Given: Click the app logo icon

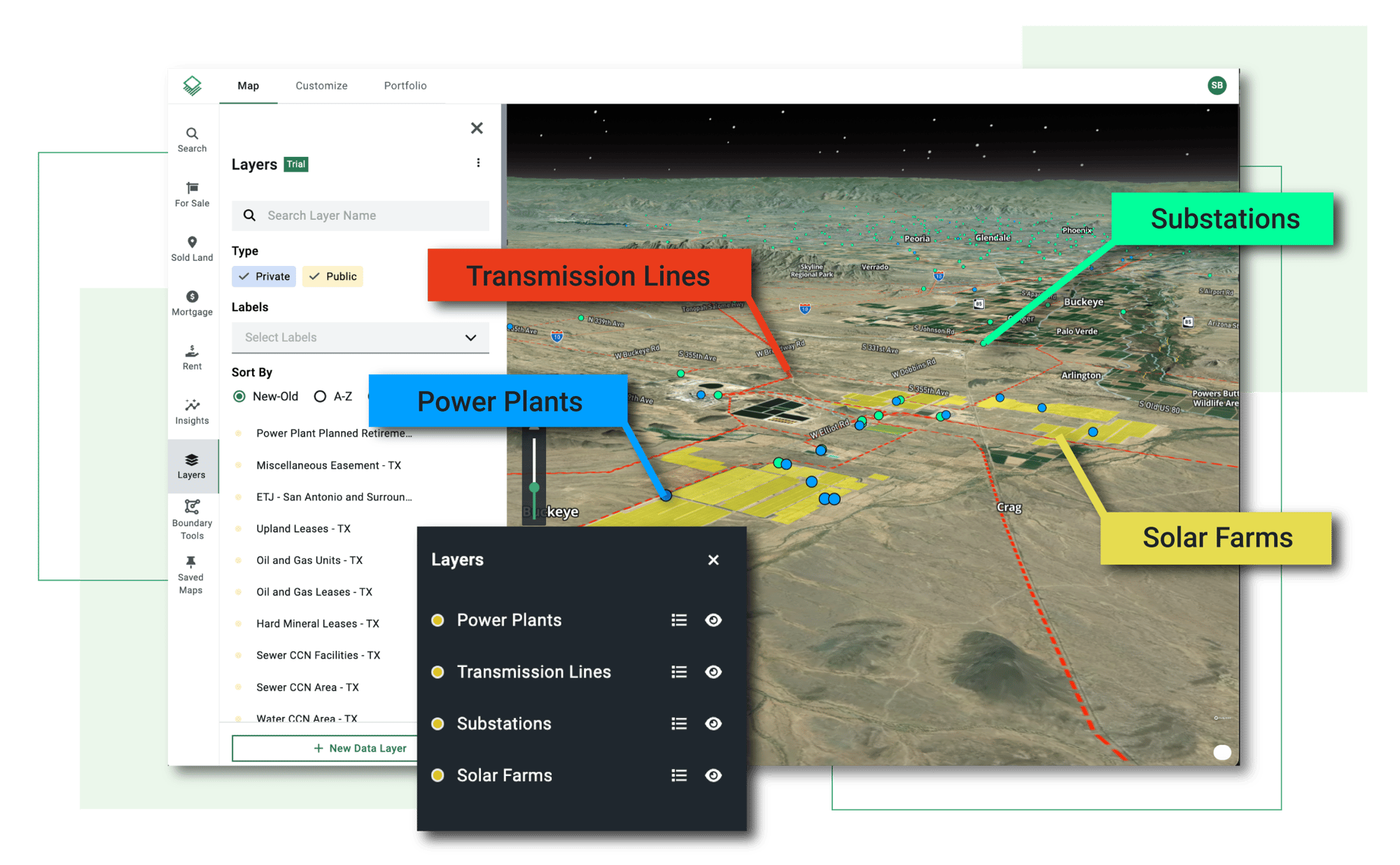Looking at the screenshot, I should [192, 85].
